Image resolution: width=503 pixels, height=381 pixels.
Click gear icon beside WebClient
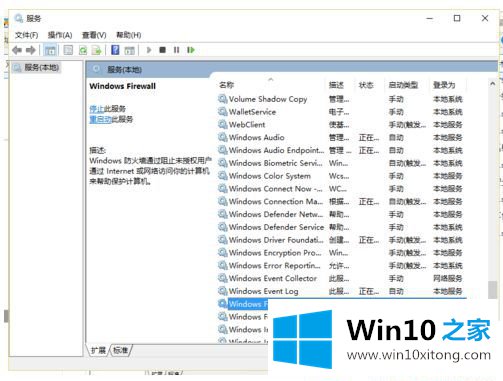[222, 125]
